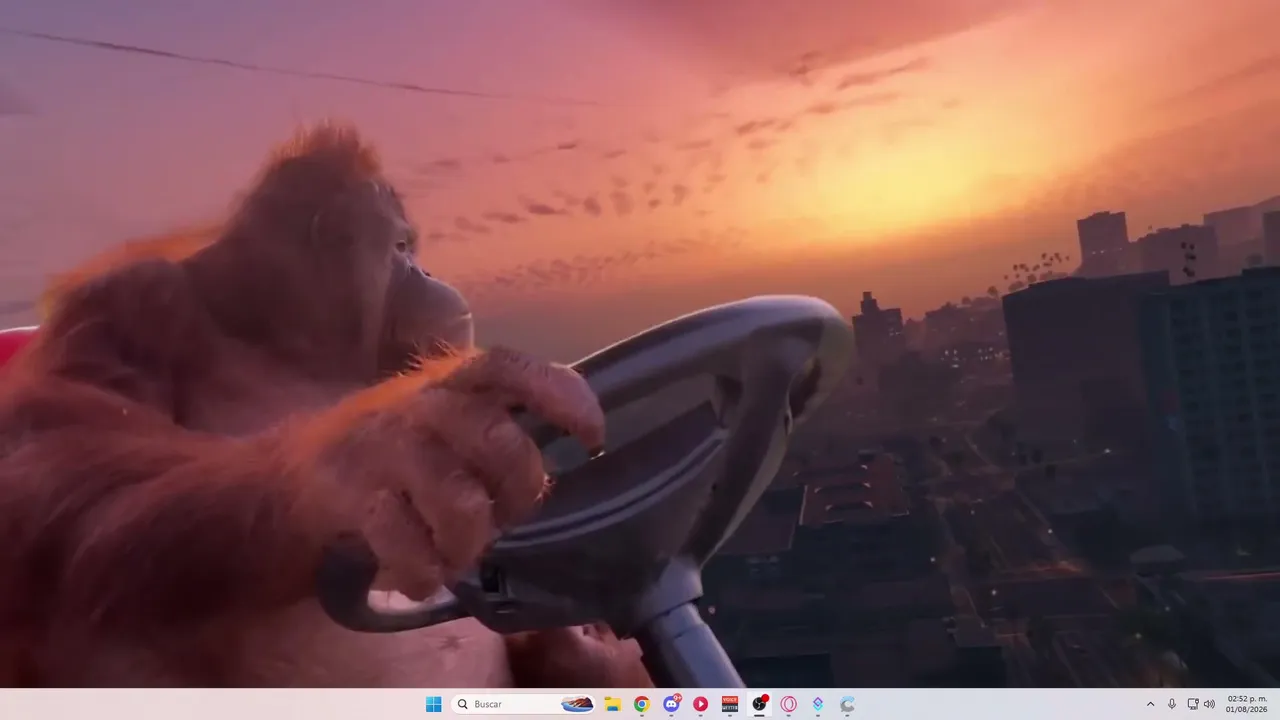Viewport: 1280px width, 720px height.
Task: Launch Google Chrome from the taskbar
Action: pos(641,704)
